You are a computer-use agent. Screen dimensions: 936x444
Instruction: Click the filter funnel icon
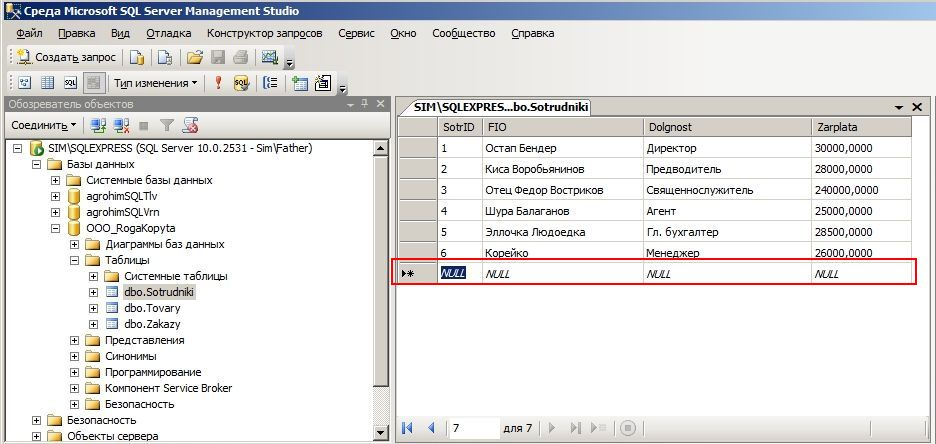[167, 125]
